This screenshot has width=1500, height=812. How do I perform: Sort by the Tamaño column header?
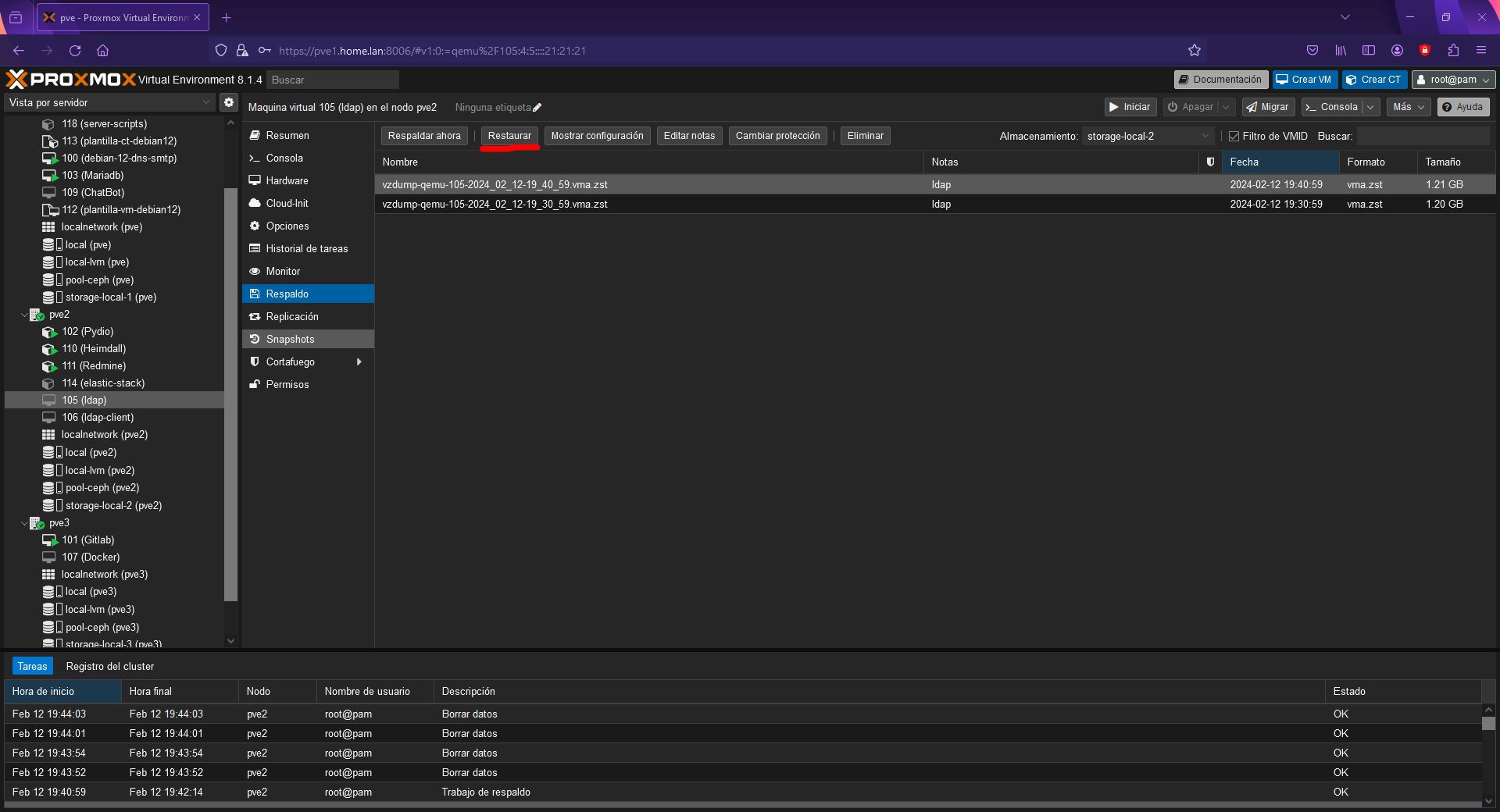tap(1456, 162)
